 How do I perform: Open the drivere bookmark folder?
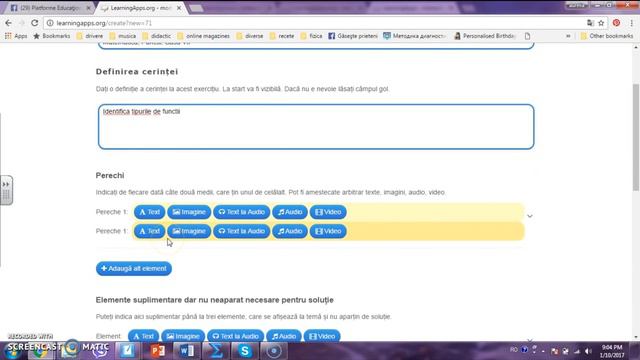click(90, 36)
